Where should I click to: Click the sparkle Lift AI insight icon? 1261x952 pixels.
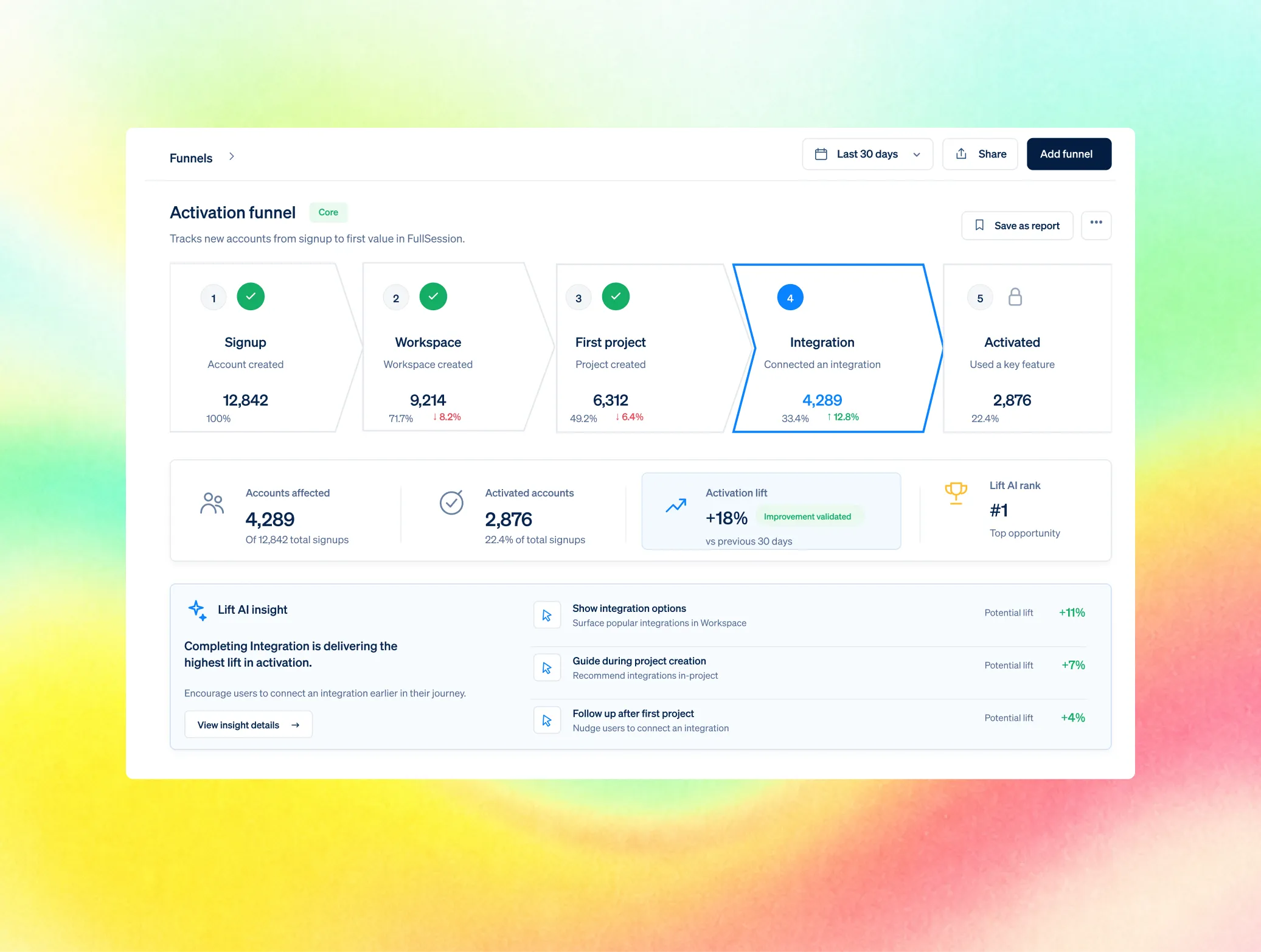198,610
